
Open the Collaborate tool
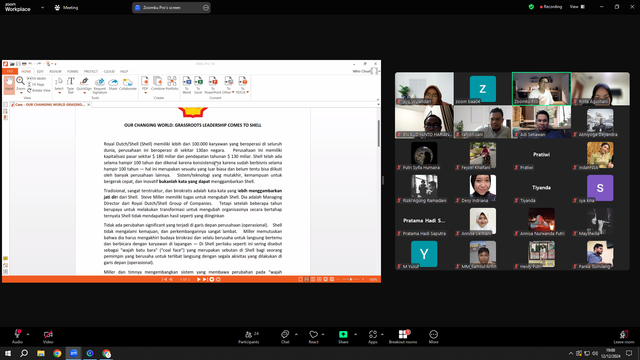(128, 84)
